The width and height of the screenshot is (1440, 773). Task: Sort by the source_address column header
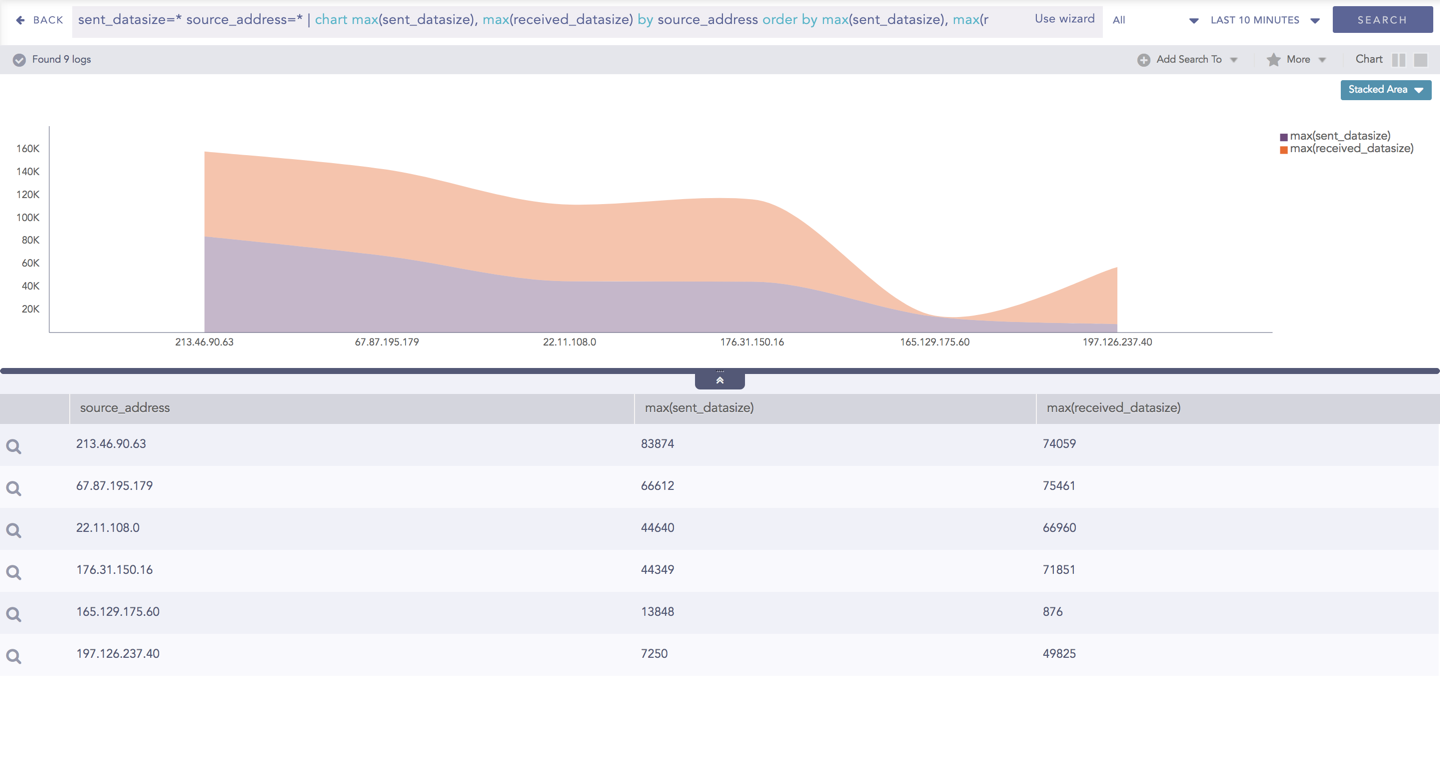(x=125, y=408)
